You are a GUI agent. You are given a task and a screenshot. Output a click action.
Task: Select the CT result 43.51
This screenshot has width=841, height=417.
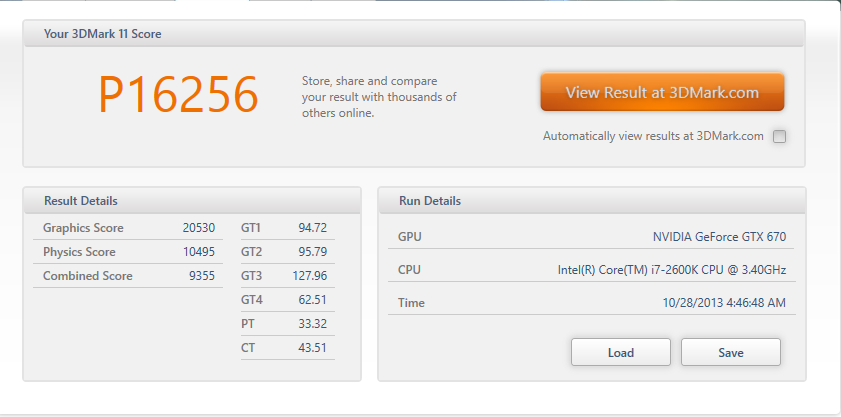313,348
